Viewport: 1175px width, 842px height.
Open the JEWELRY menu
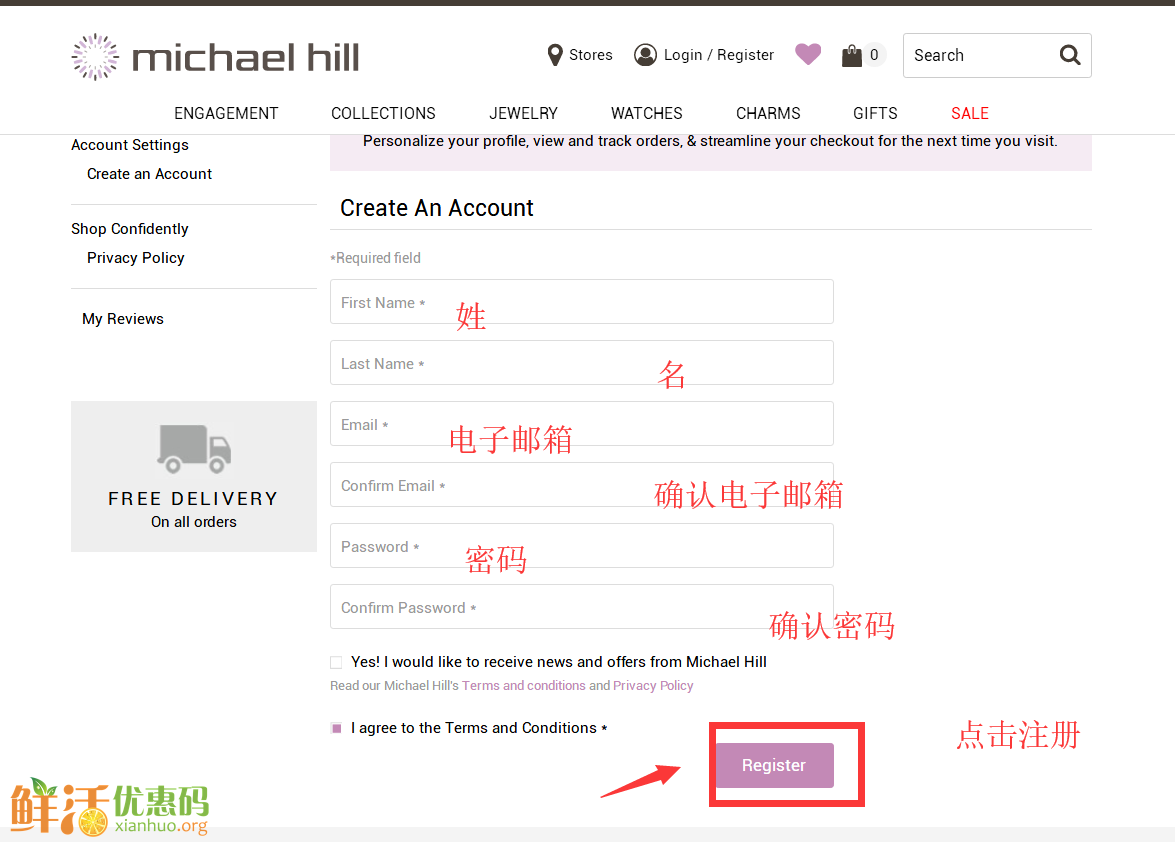[523, 113]
